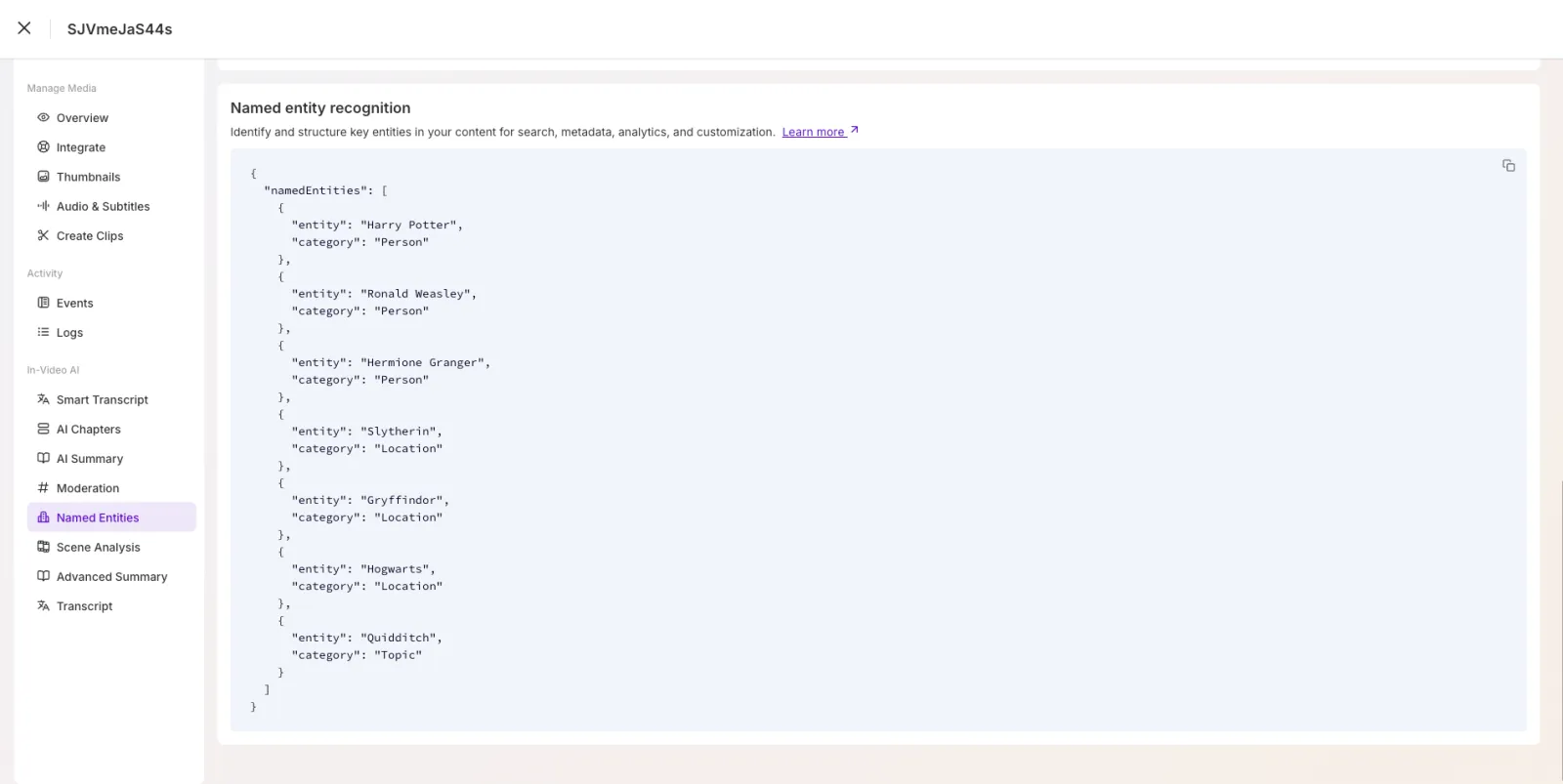Click the Named Entities sidebar icon
1563x784 pixels.
tap(43, 517)
